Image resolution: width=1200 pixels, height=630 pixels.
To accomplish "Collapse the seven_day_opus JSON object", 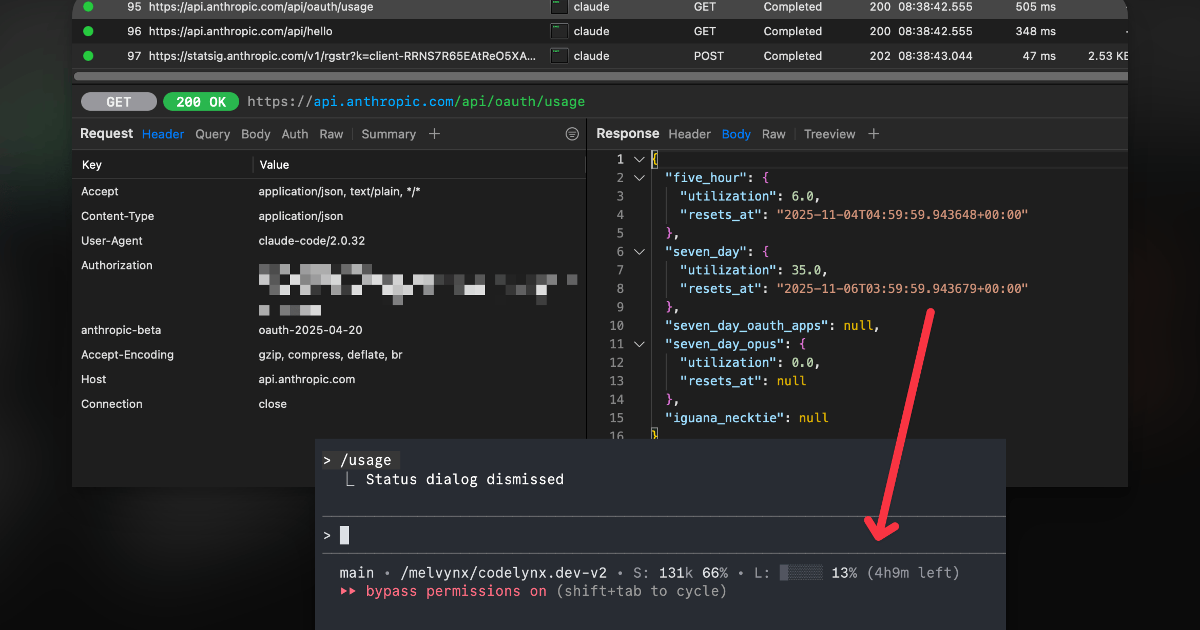I will [640, 343].
